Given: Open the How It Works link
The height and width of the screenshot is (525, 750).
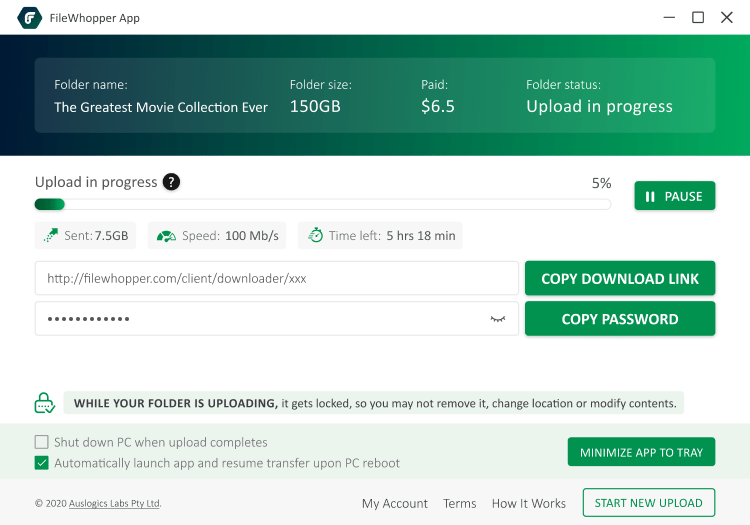Looking at the screenshot, I should point(529,503).
